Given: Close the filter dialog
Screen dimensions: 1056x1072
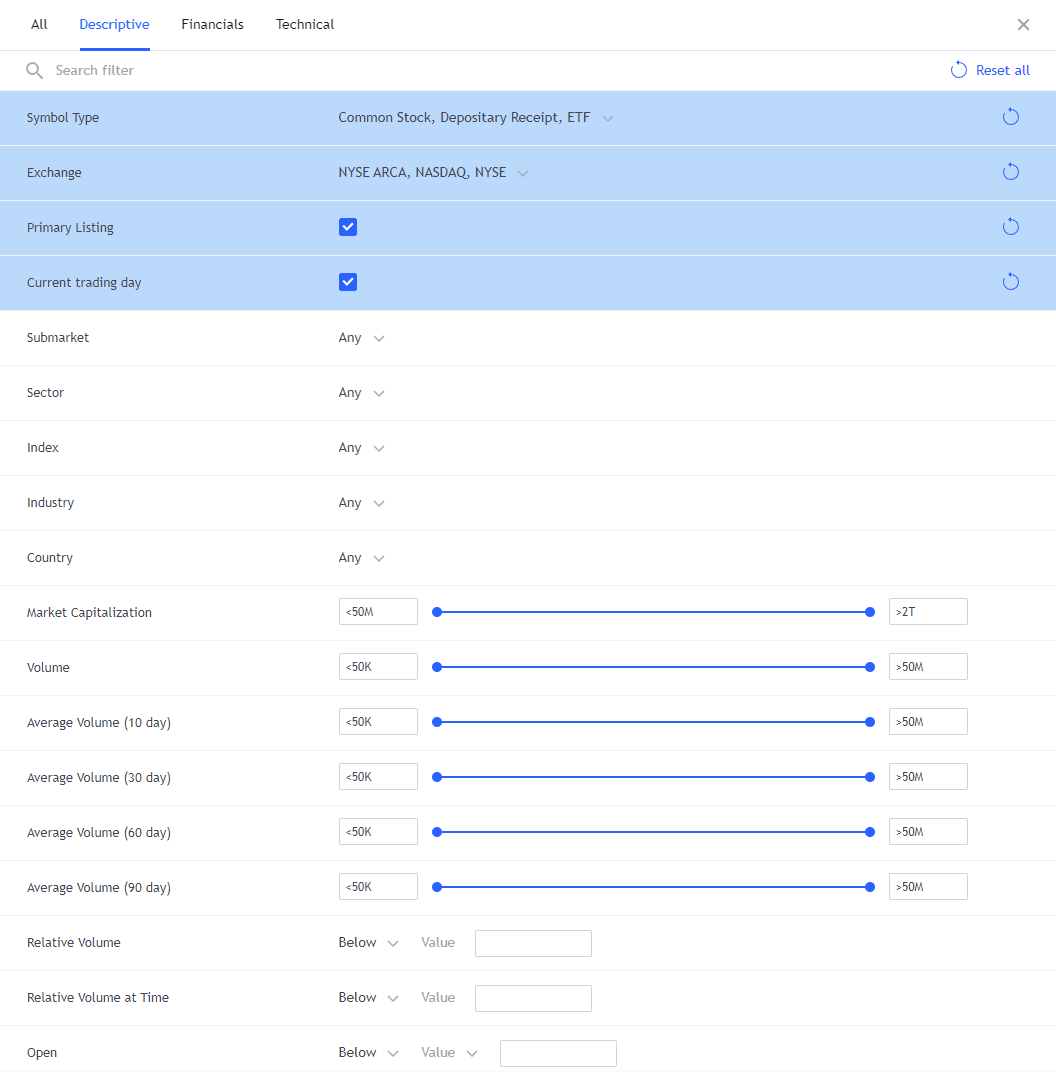Looking at the screenshot, I should click(x=1023, y=25).
